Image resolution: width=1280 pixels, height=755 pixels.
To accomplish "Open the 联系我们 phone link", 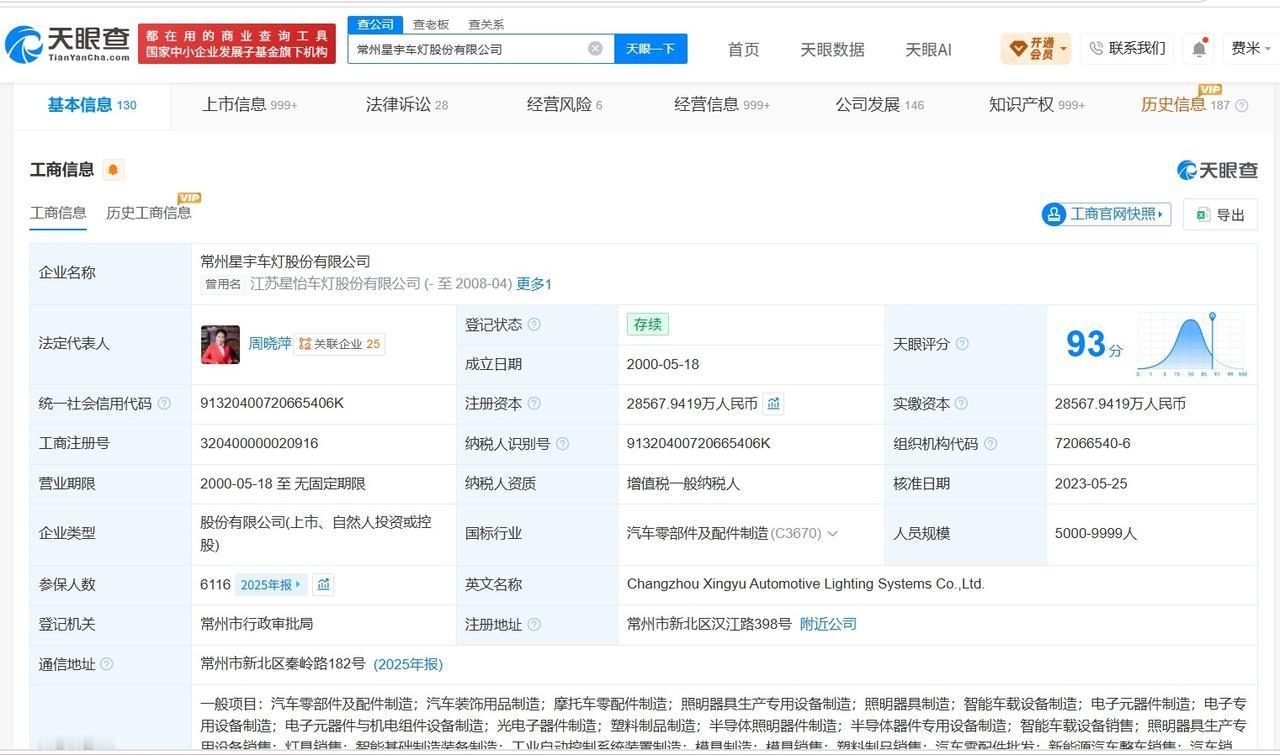I will 1127,48.
